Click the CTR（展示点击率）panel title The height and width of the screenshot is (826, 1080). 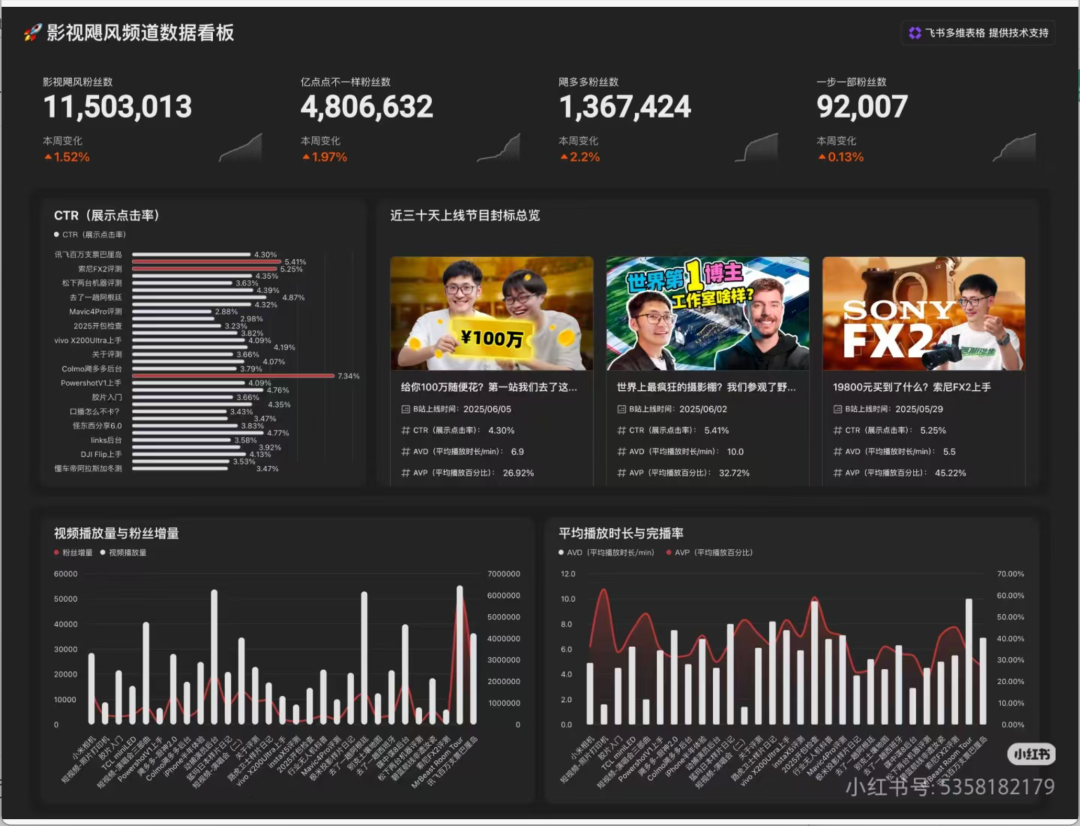pos(107,216)
